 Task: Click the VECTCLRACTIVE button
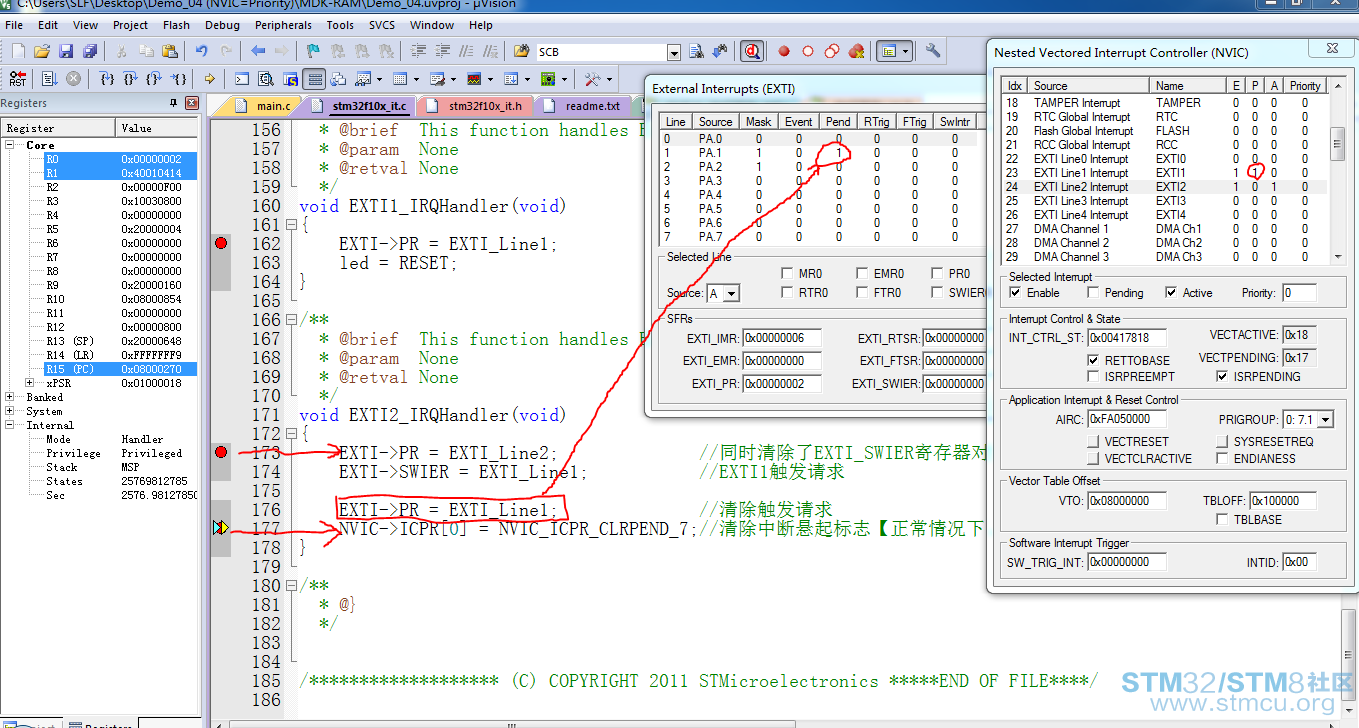(x=1093, y=459)
